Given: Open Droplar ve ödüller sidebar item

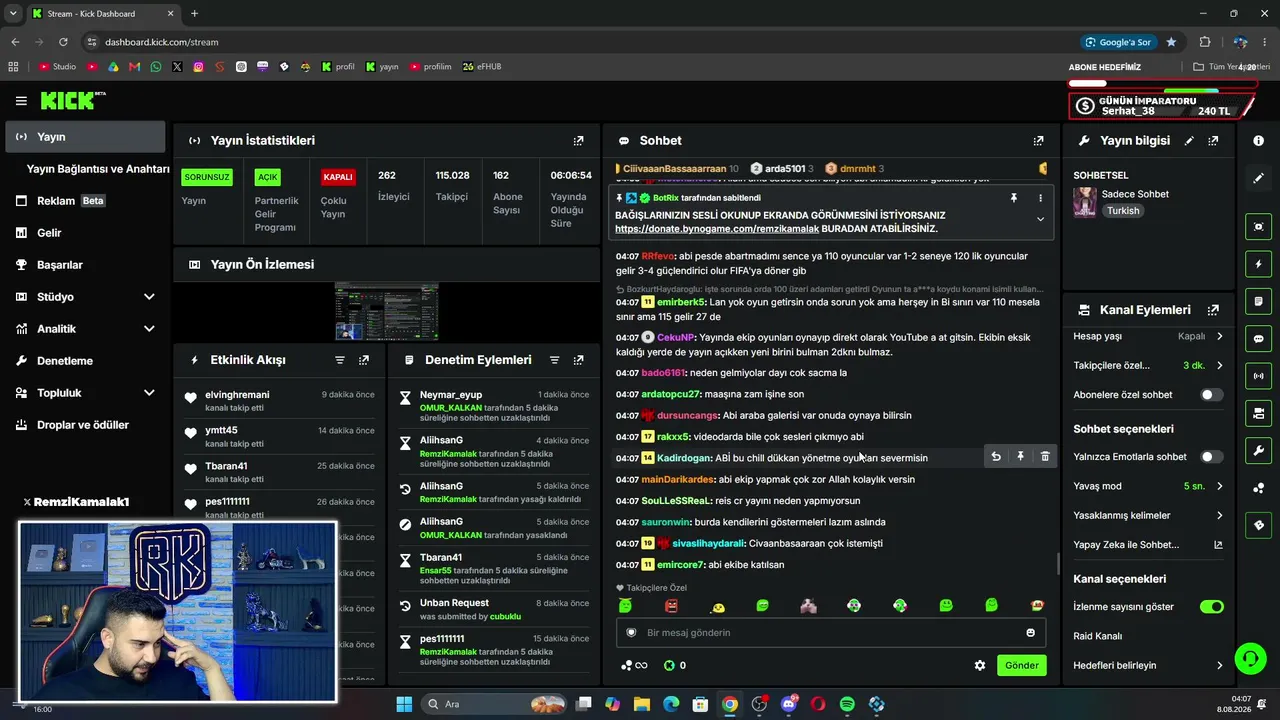Looking at the screenshot, I should 85,425.
